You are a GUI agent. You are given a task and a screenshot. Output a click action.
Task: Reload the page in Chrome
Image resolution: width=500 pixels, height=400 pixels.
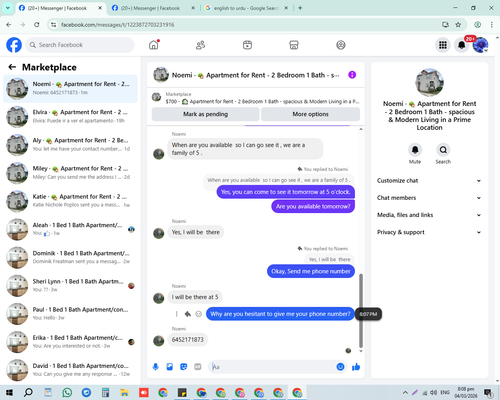(x=37, y=25)
